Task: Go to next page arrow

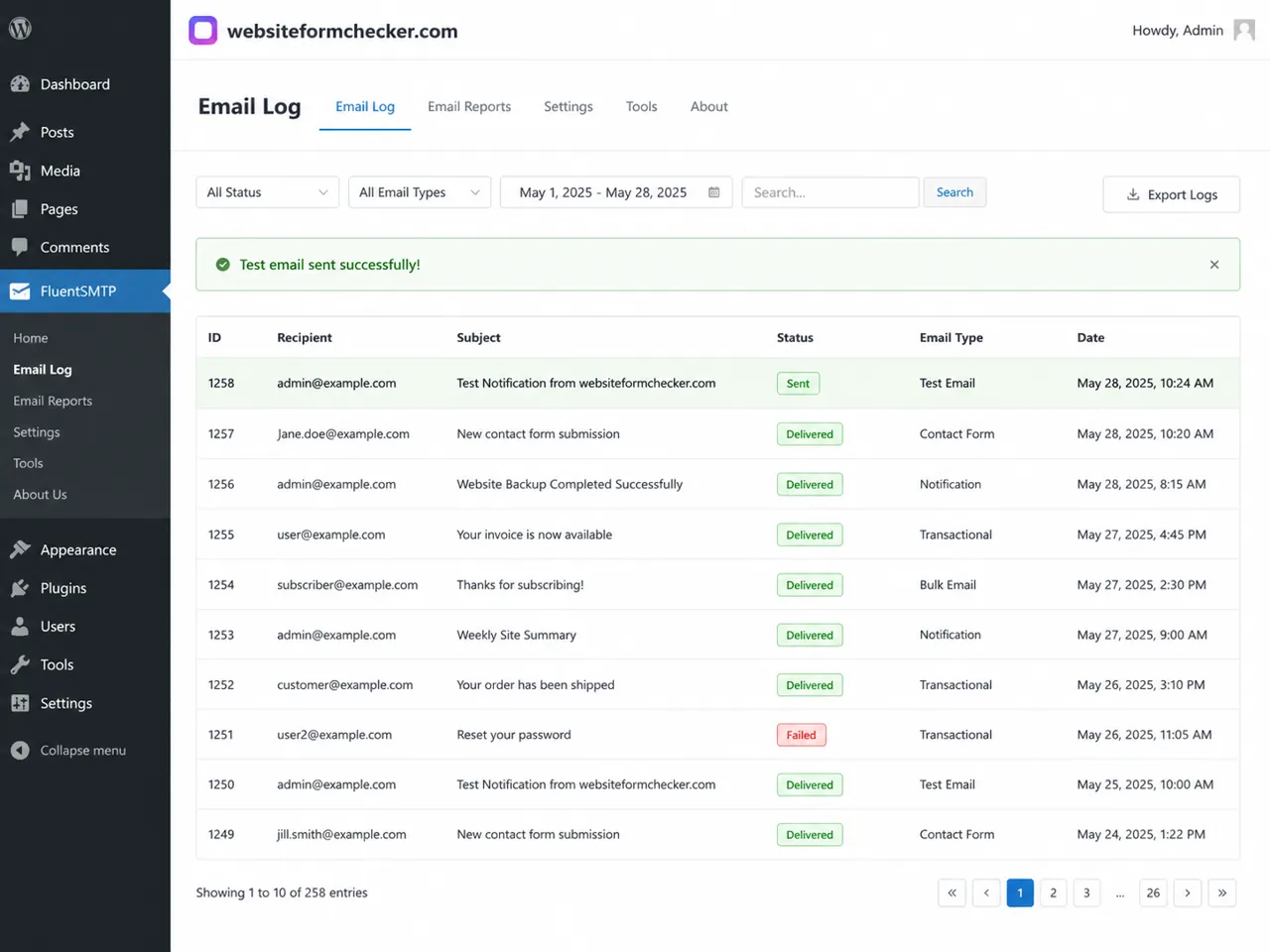Action: (1188, 892)
